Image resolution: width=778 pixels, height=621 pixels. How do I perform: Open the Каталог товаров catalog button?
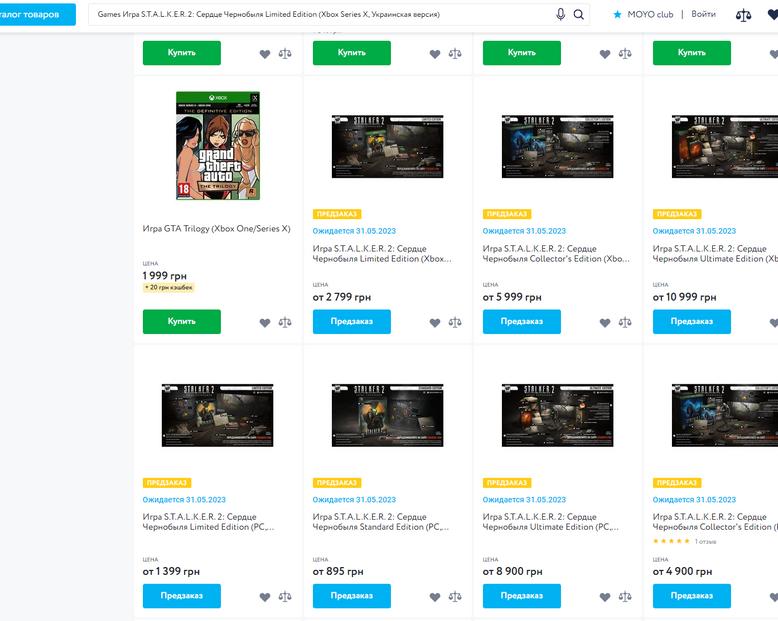tap(38, 14)
